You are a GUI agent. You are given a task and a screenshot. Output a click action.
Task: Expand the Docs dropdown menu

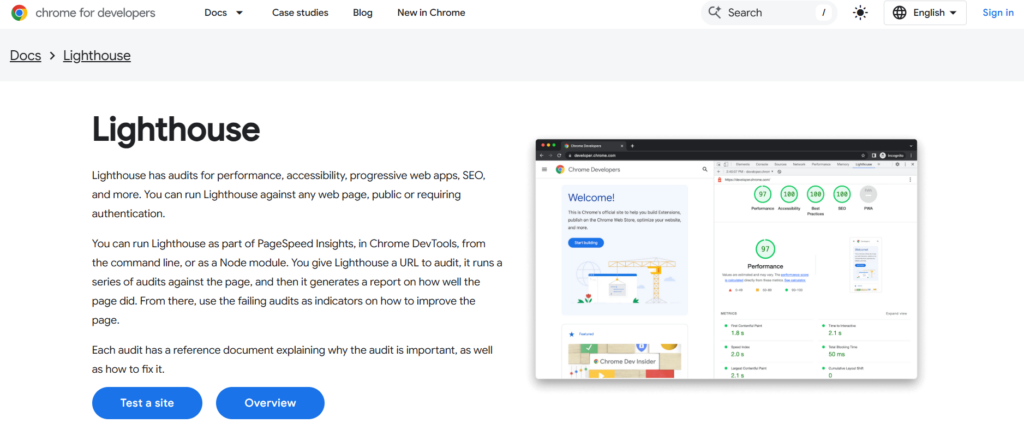(223, 12)
